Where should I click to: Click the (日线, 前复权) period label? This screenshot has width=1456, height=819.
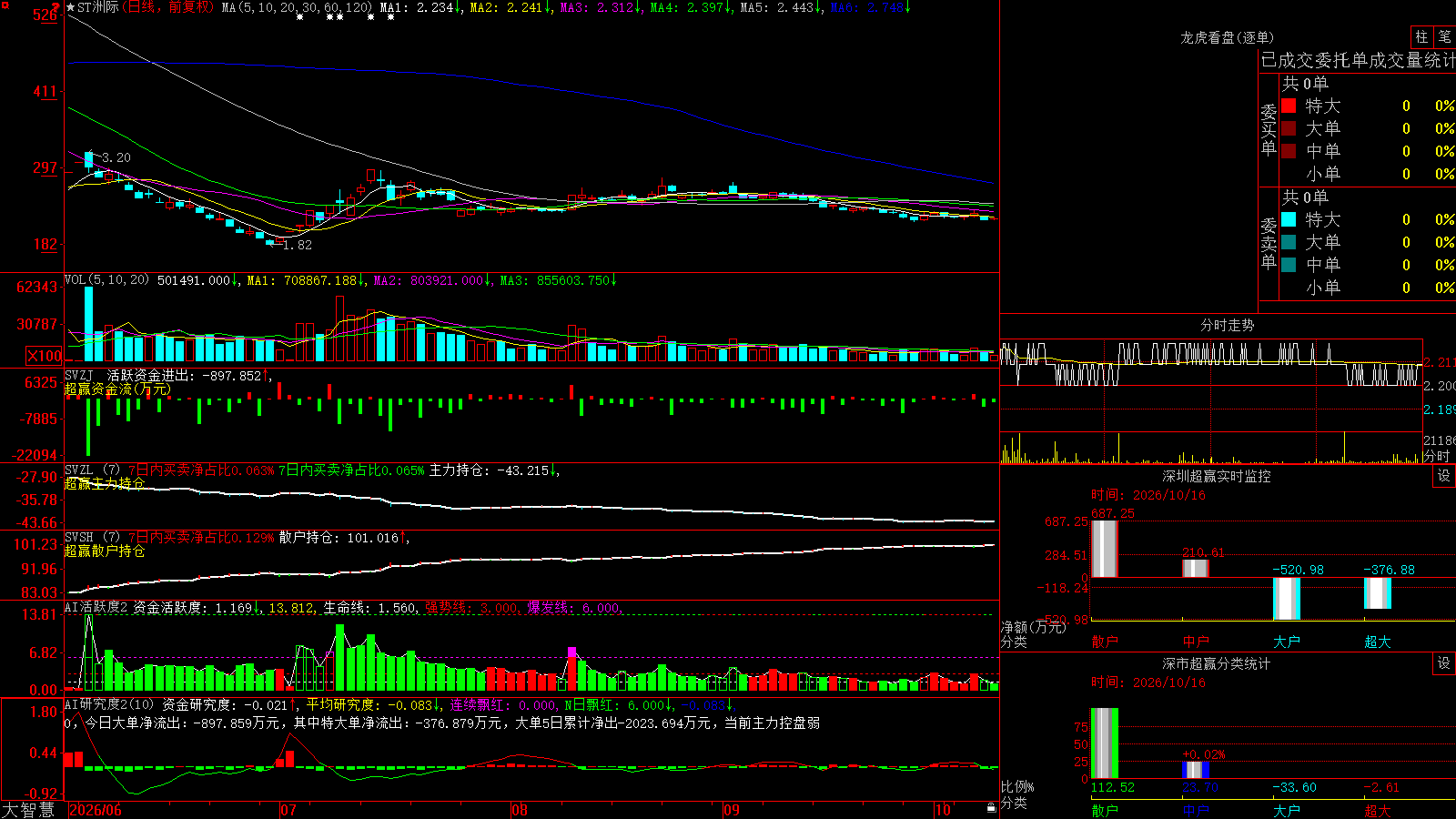click(168, 7)
